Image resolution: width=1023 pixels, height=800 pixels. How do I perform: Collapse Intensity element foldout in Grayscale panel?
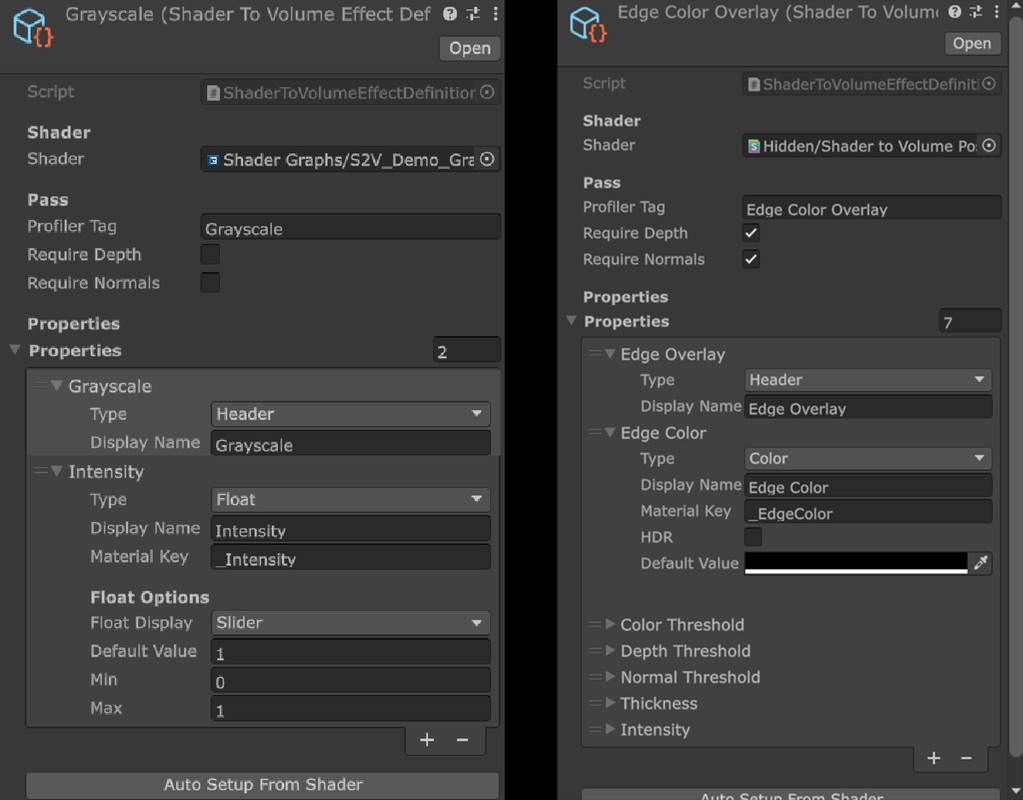click(57, 471)
